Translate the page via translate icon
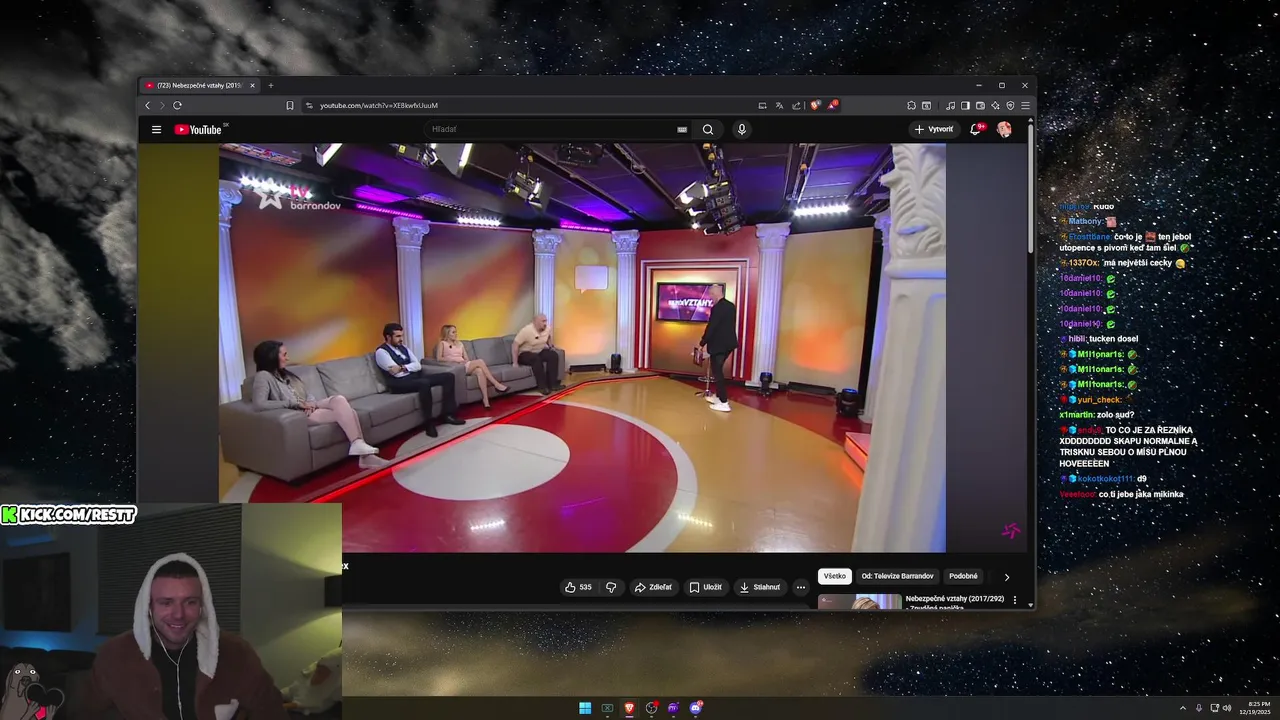The image size is (1280, 720). [779, 105]
